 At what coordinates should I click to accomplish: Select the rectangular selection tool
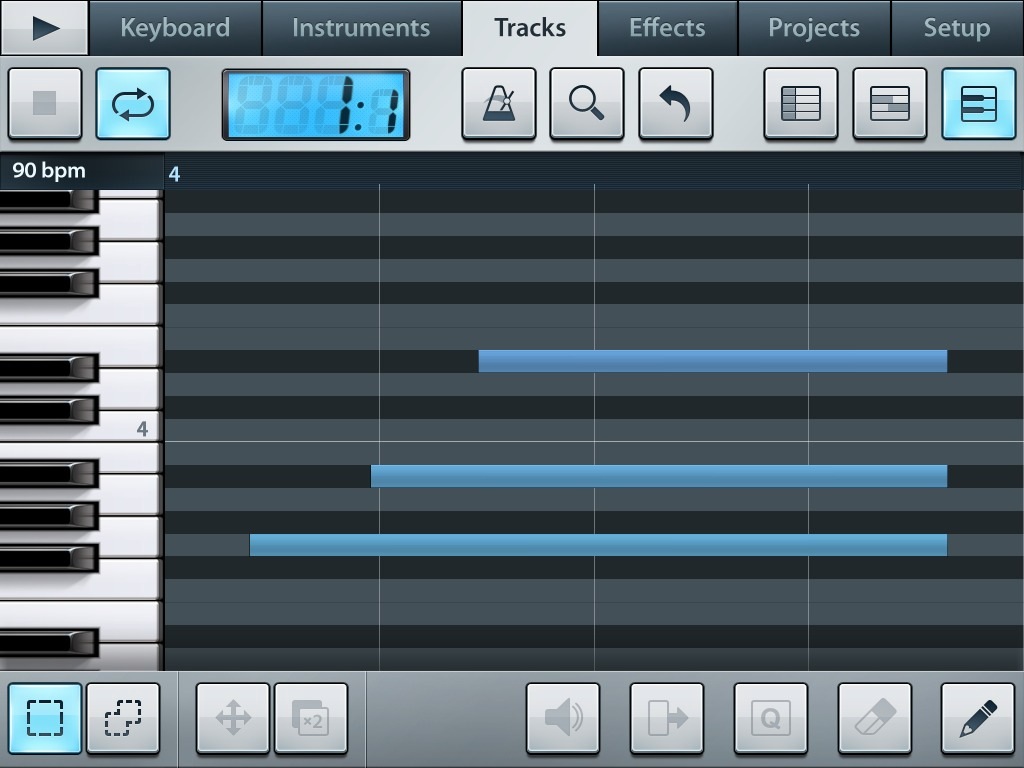point(45,718)
